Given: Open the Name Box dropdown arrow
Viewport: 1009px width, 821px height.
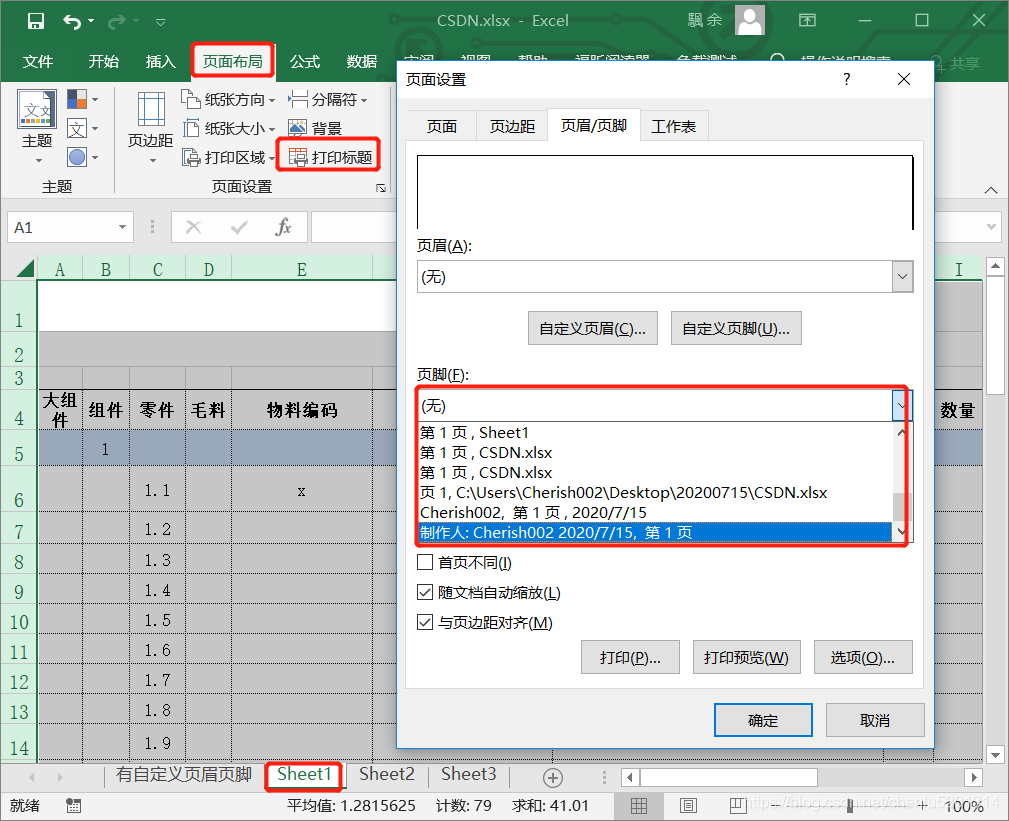Looking at the screenshot, I should pos(122,227).
